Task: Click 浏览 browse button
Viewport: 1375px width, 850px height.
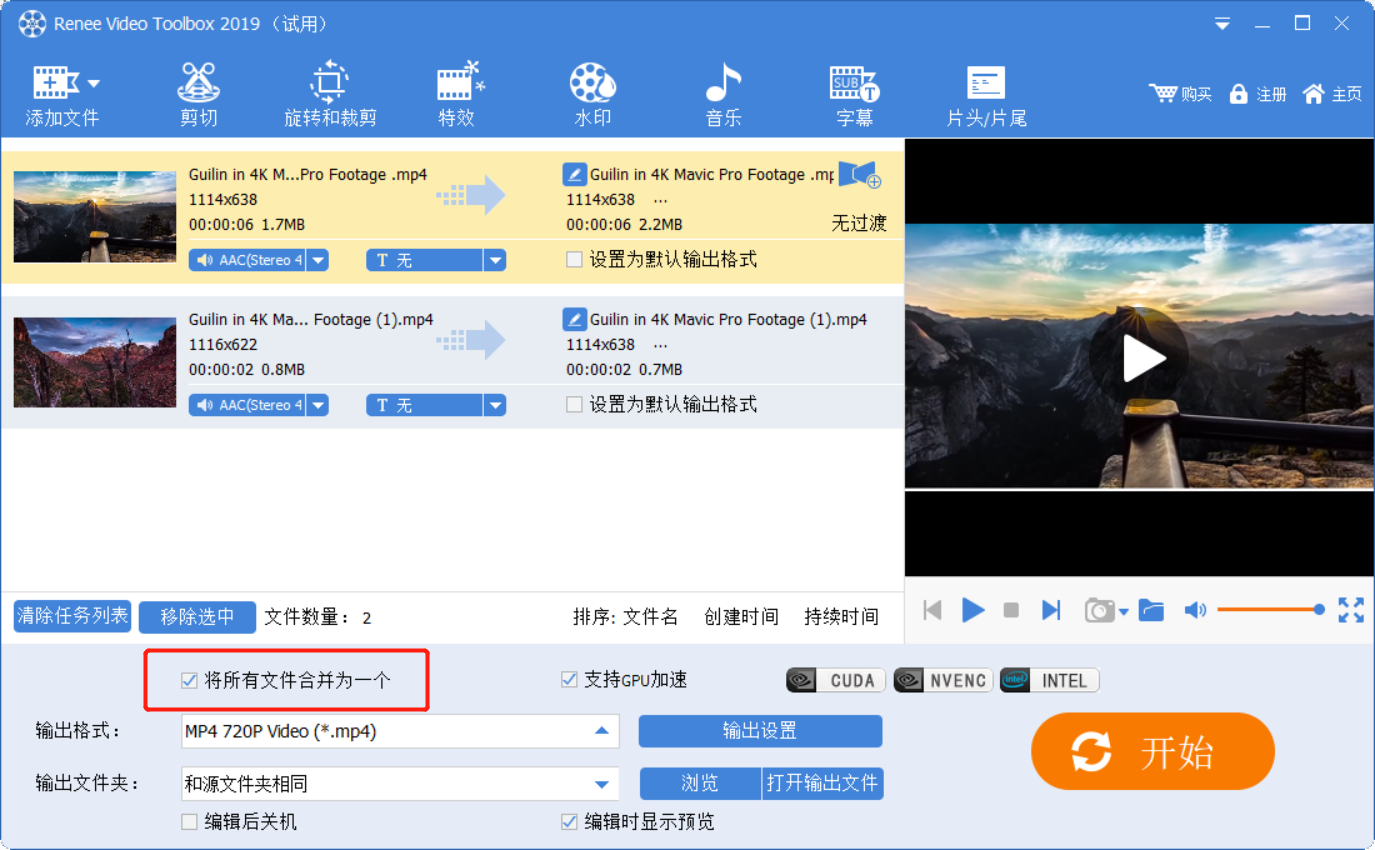Action: point(700,783)
